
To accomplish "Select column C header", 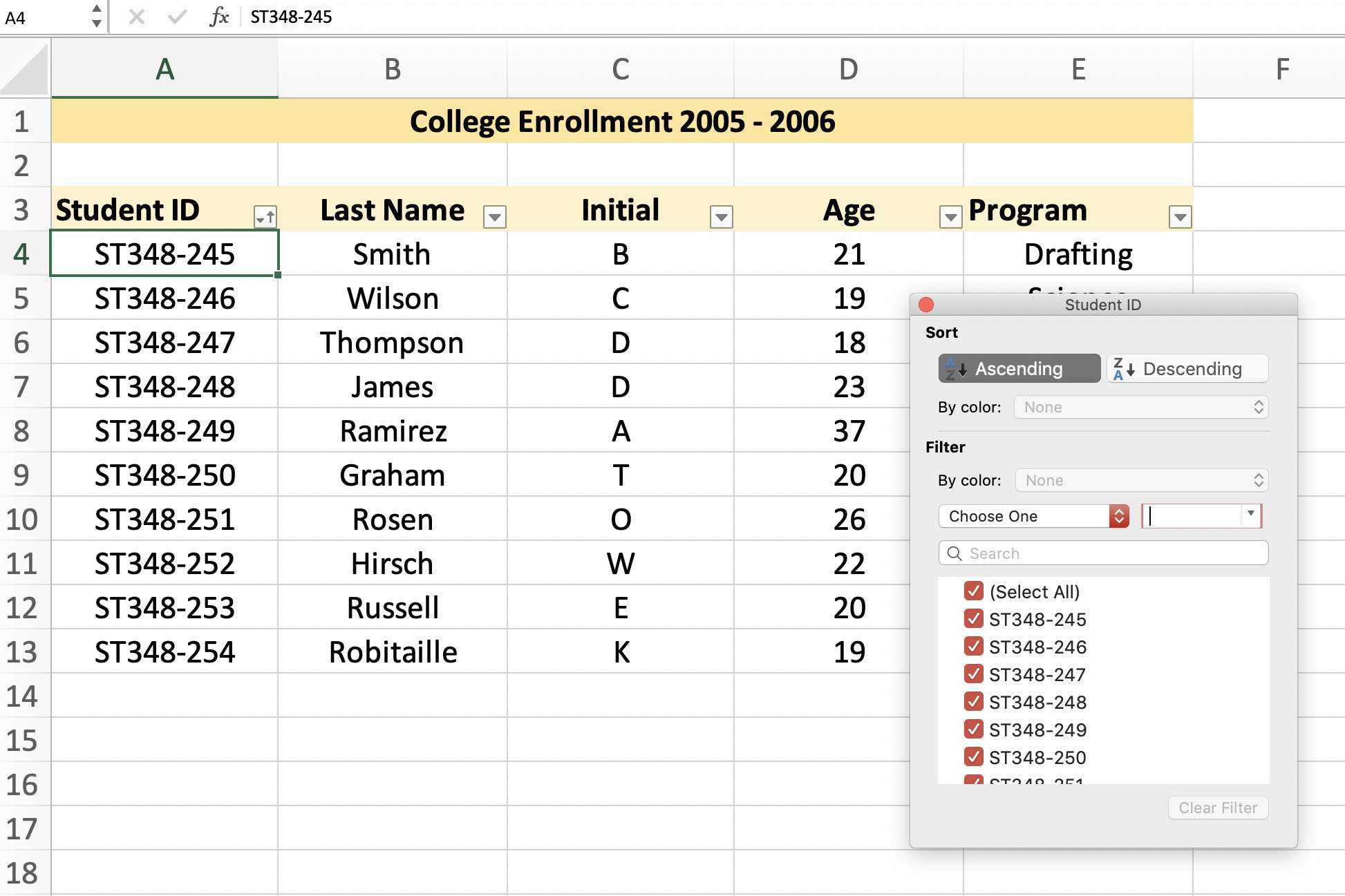I will click(x=621, y=68).
